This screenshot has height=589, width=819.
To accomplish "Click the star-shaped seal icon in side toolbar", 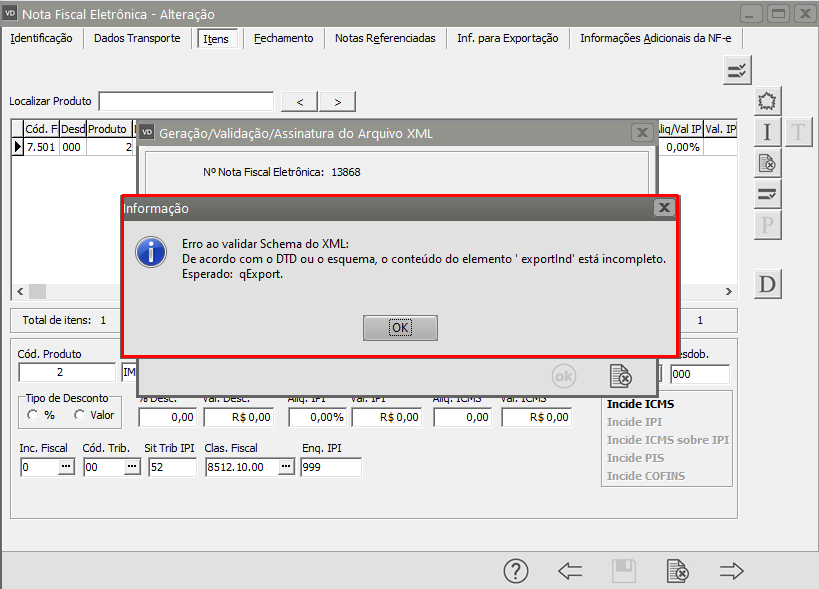I will pos(767,101).
